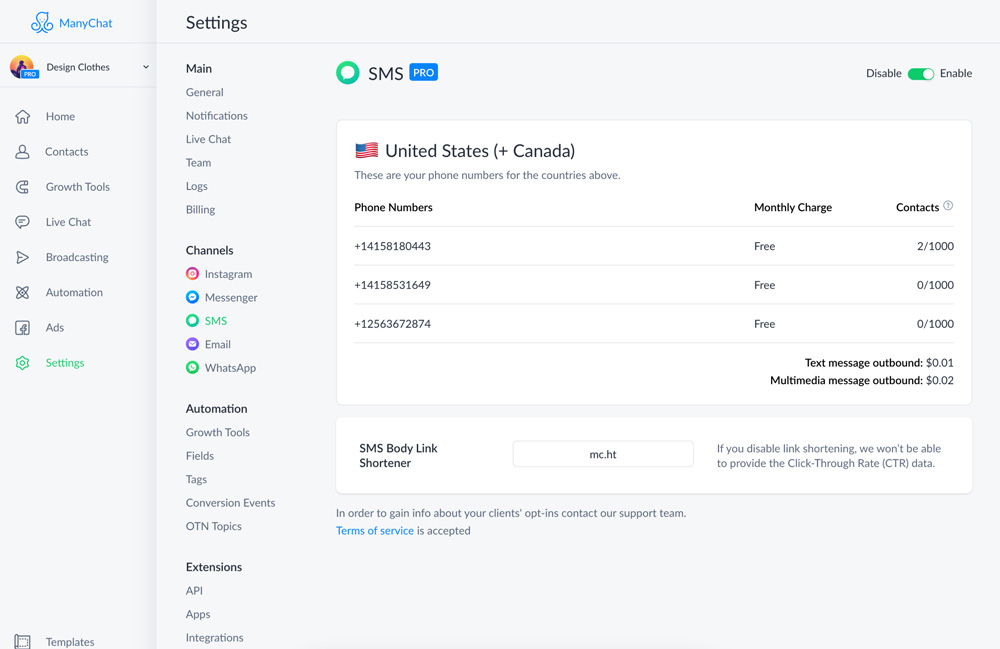Open the Terms of service link
This screenshot has height=649, width=1000.
375,530
